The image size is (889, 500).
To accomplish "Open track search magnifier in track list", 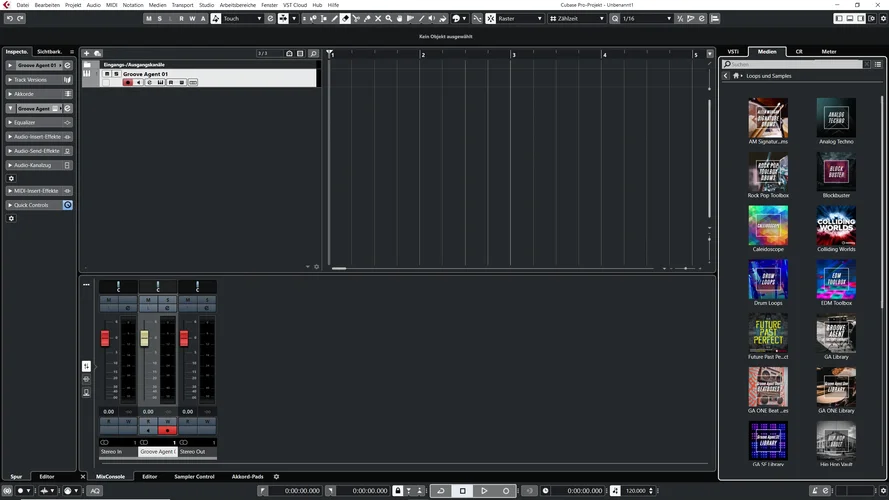I will click(313, 53).
